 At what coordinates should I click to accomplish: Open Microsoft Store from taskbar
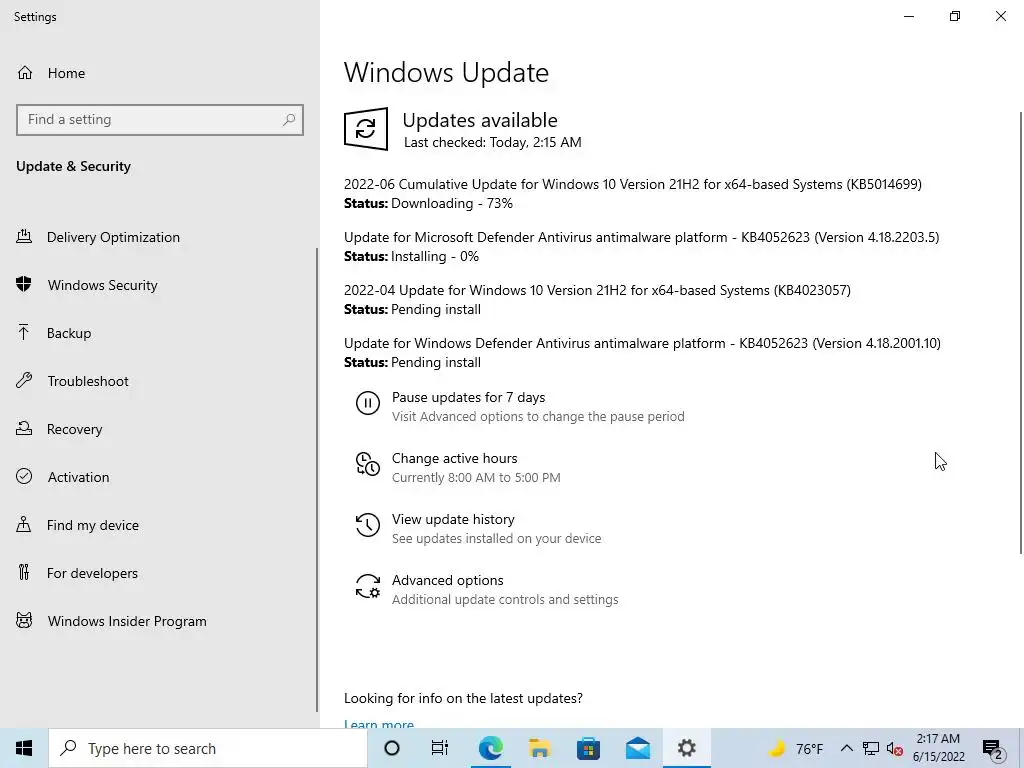[x=588, y=748]
